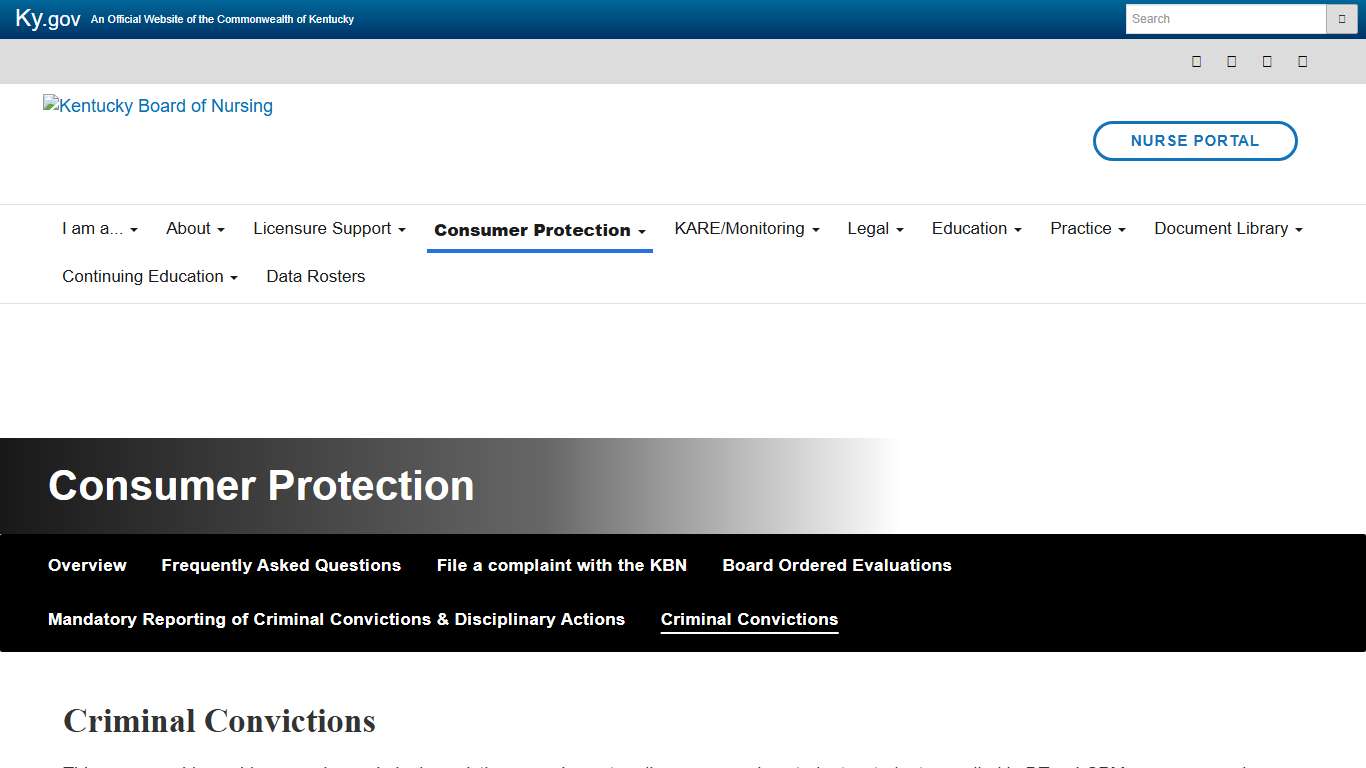Expand the Consumer Protection nav menu
The width and height of the screenshot is (1366, 768).
pyautogui.click(x=539, y=230)
